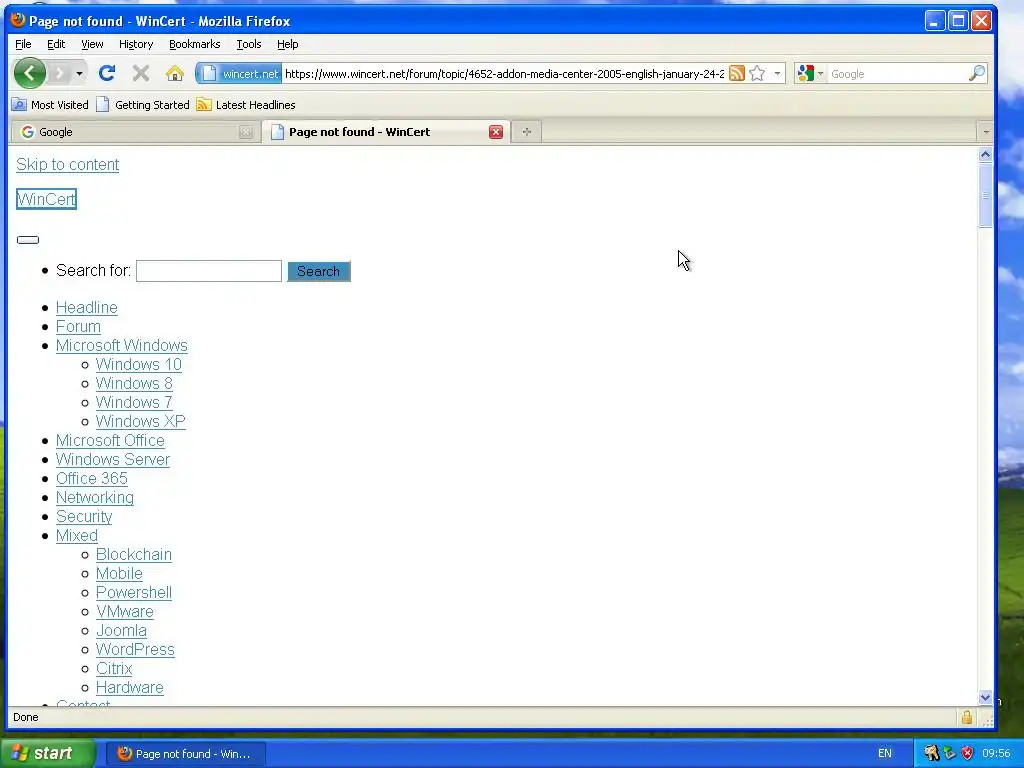Open the Headline link

pyautogui.click(x=87, y=308)
